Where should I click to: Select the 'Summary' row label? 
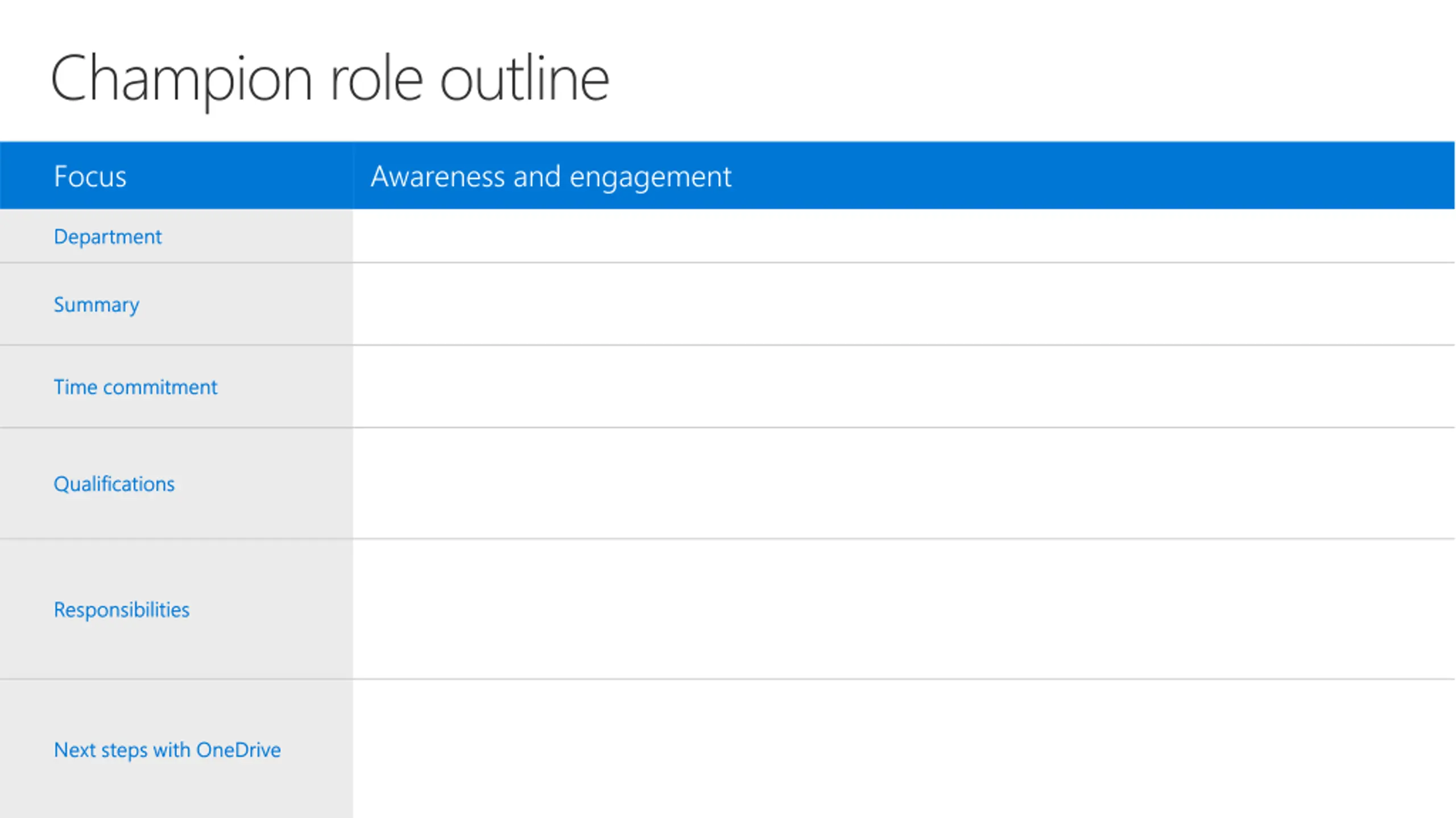click(x=96, y=305)
